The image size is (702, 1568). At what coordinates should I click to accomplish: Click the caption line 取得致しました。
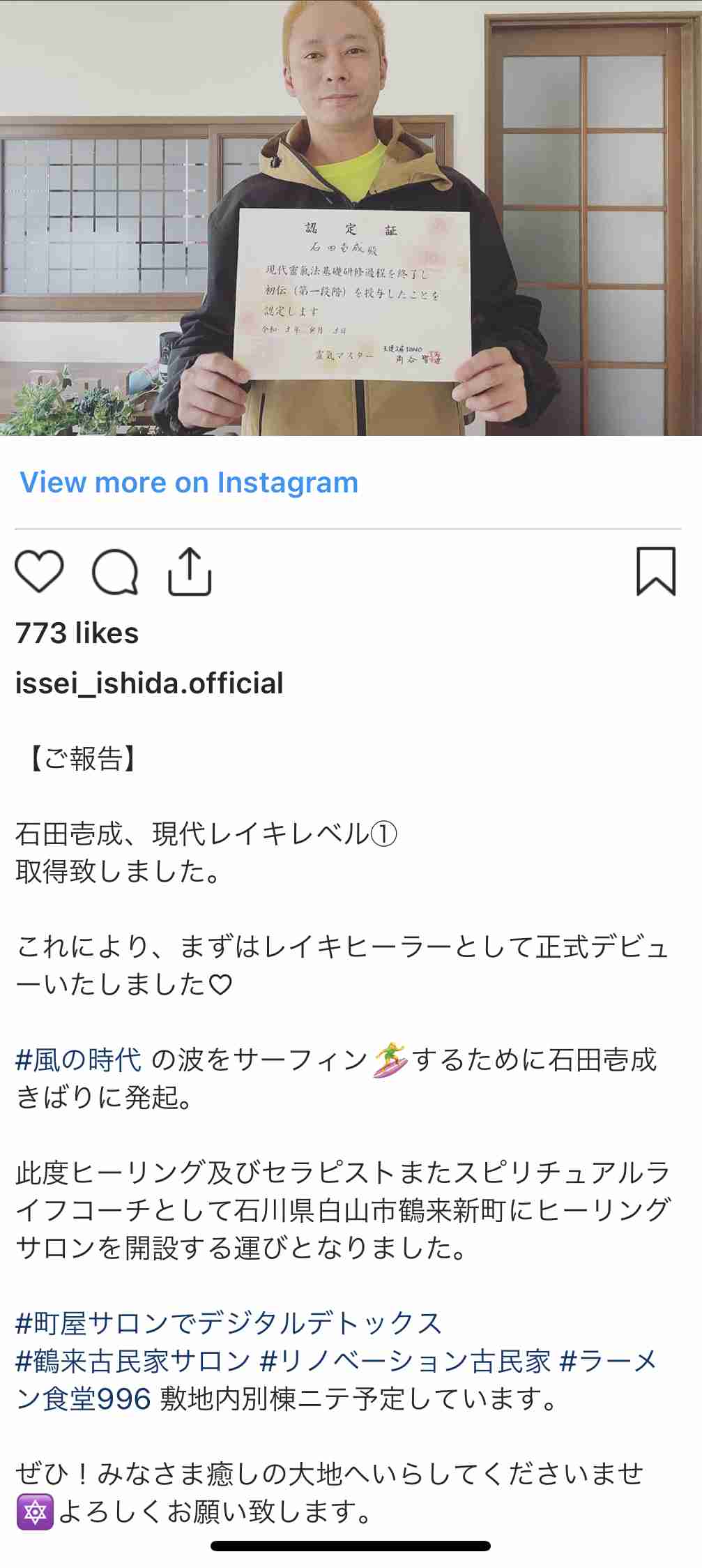point(119,872)
